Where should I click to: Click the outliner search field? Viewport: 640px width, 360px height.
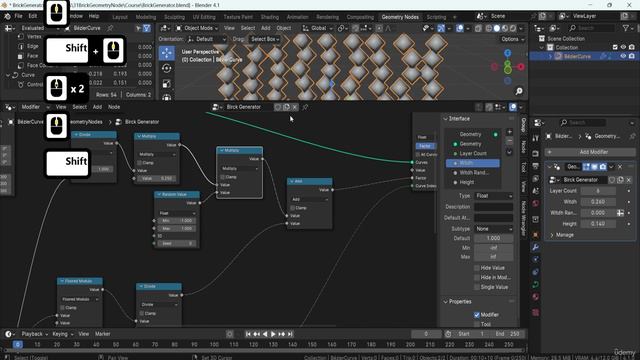[x=591, y=28]
